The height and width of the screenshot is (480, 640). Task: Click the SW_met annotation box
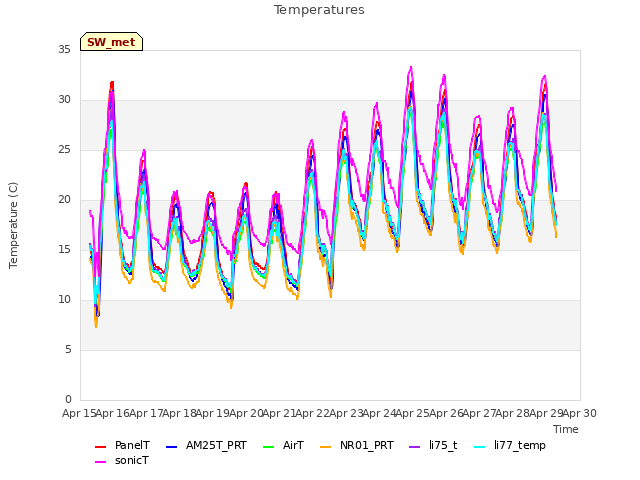click(x=111, y=42)
